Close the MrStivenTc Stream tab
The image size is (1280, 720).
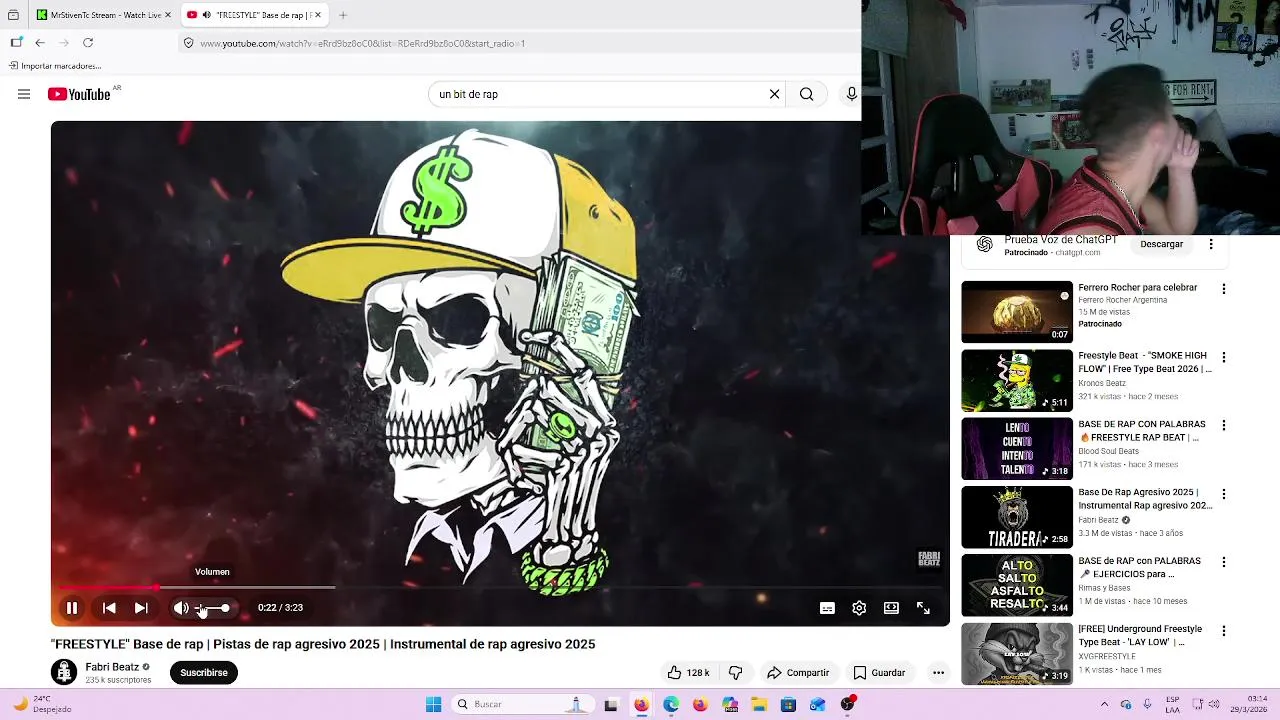pyautogui.click(x=168, y=15)
